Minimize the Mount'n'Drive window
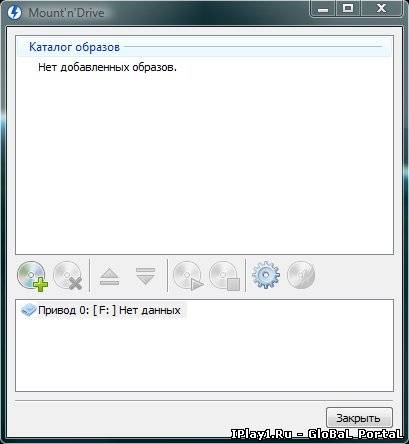 tap(322, 9)
